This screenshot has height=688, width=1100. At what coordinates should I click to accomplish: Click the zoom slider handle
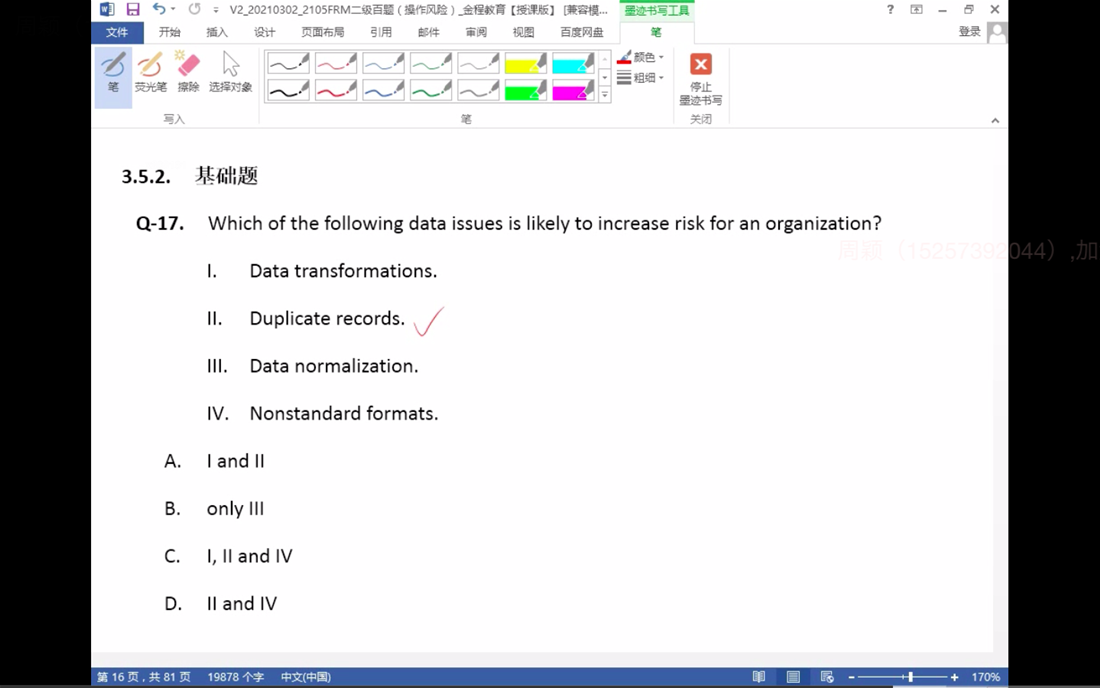point(910,677)
